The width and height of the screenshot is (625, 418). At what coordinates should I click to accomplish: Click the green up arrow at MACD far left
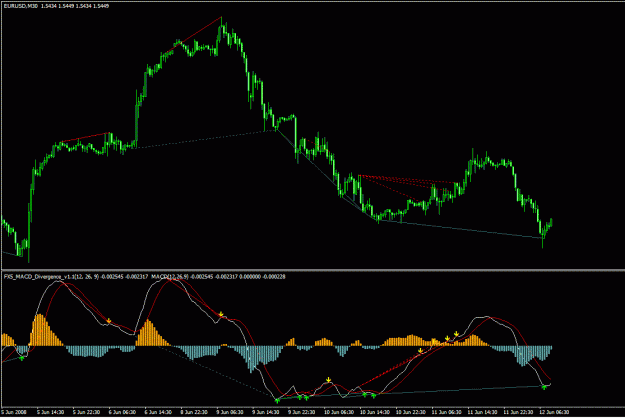[x=22, y=359]
